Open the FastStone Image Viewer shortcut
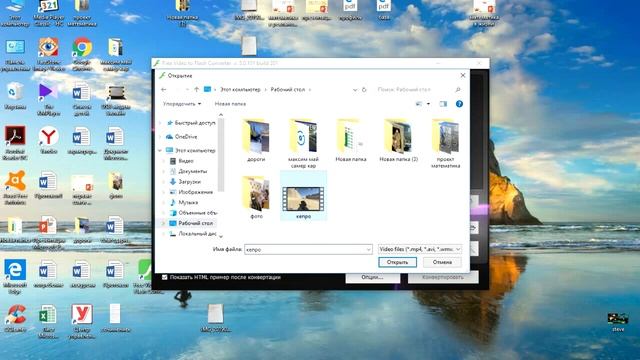The image size is (640, 360). pyautogui.click(x=49, y=54)
